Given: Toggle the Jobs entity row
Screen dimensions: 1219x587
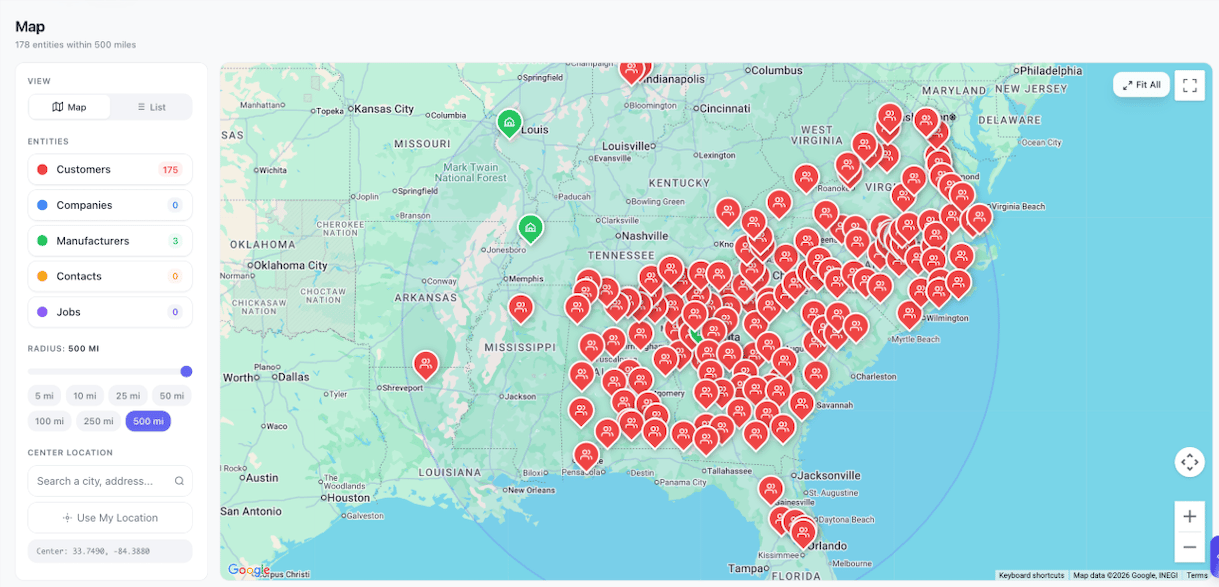Looking at the screenshot, I should 110,312.
